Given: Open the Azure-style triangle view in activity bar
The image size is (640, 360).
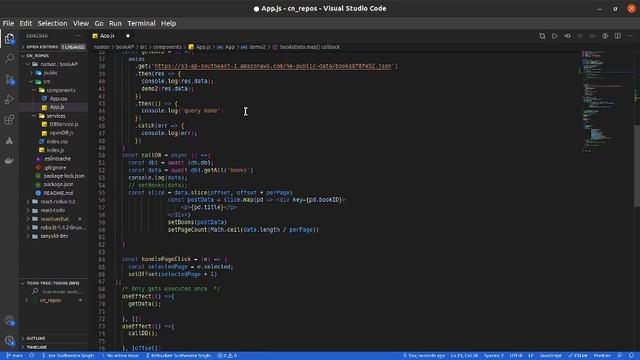Looking at the screenshot, I should pyautogui.click(x=9, y=140).
